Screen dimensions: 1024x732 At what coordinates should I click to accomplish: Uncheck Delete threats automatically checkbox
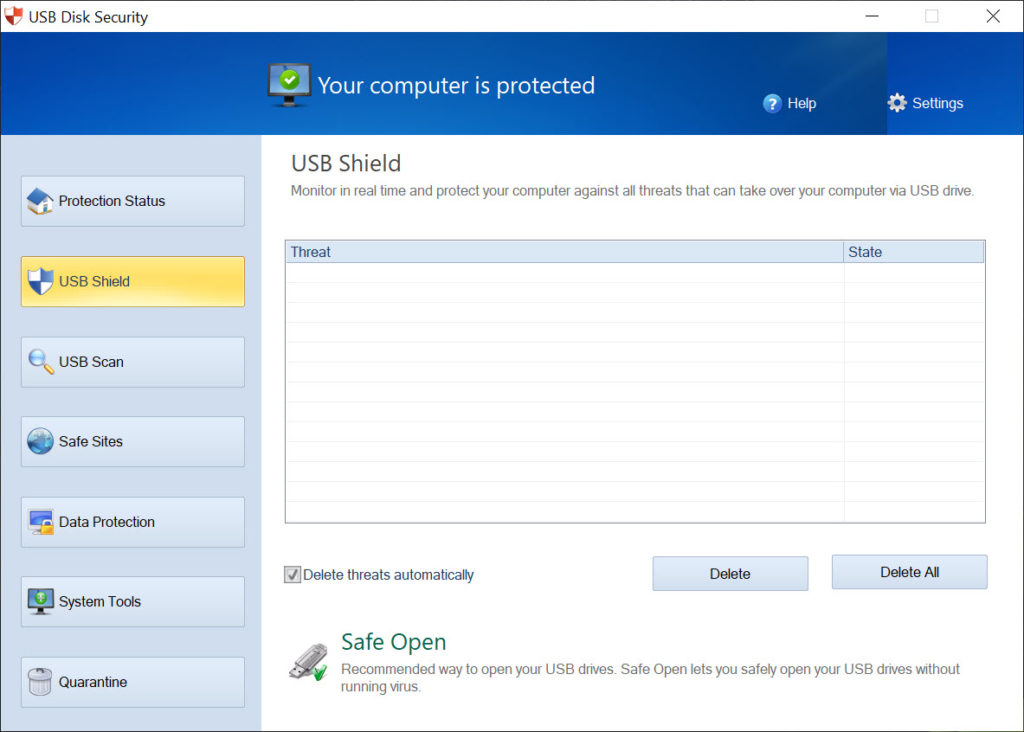click(293, 575)
